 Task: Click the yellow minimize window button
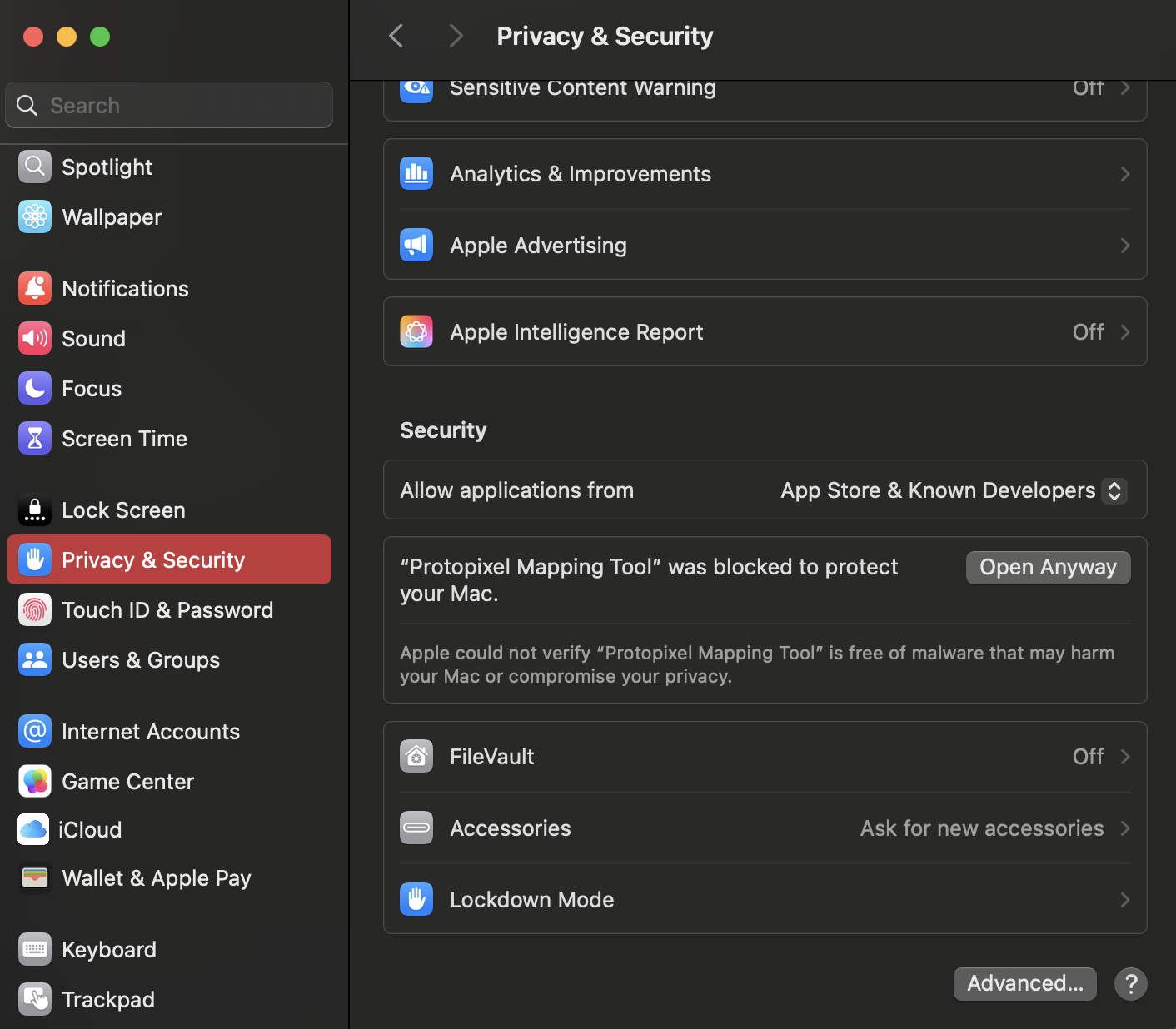tap(67, 37)
